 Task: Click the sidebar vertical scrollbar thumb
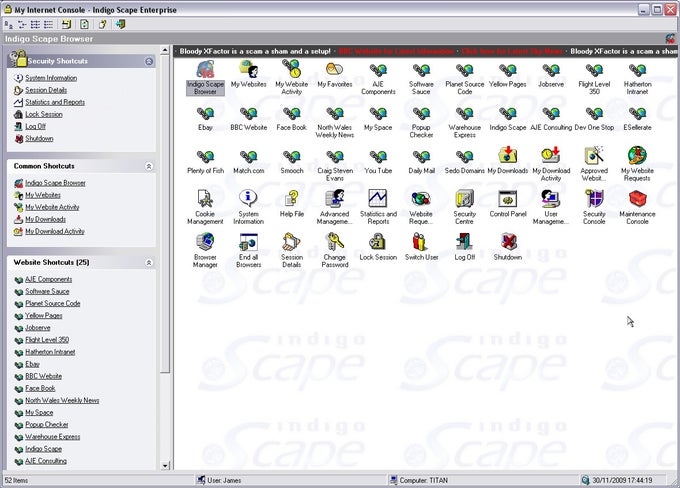(165, 215)
